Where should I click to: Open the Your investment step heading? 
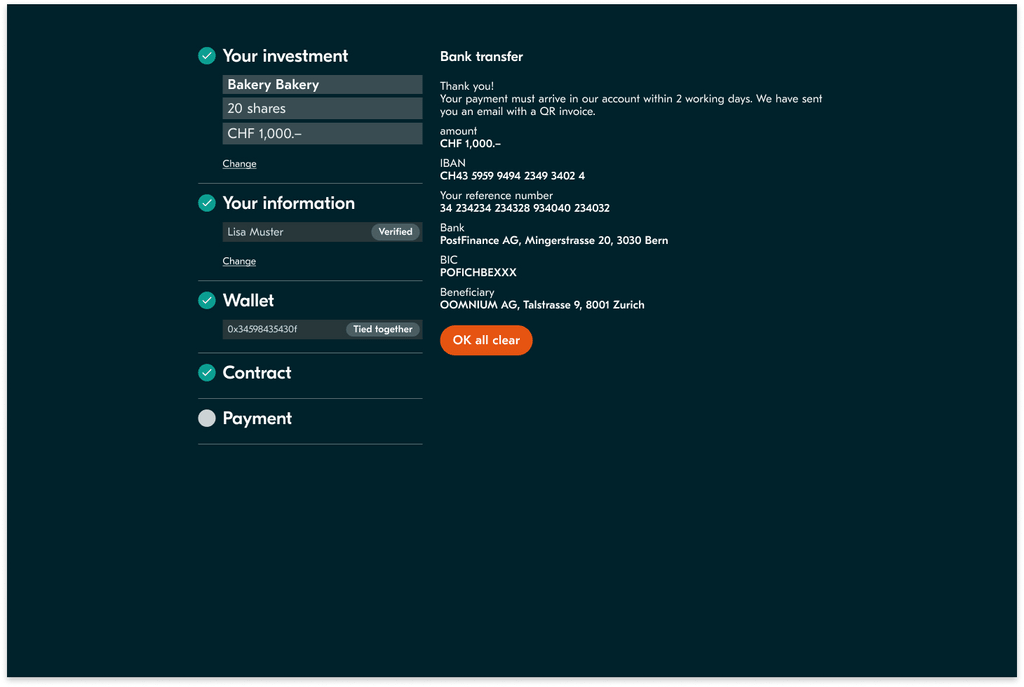[x=285, y=56]
